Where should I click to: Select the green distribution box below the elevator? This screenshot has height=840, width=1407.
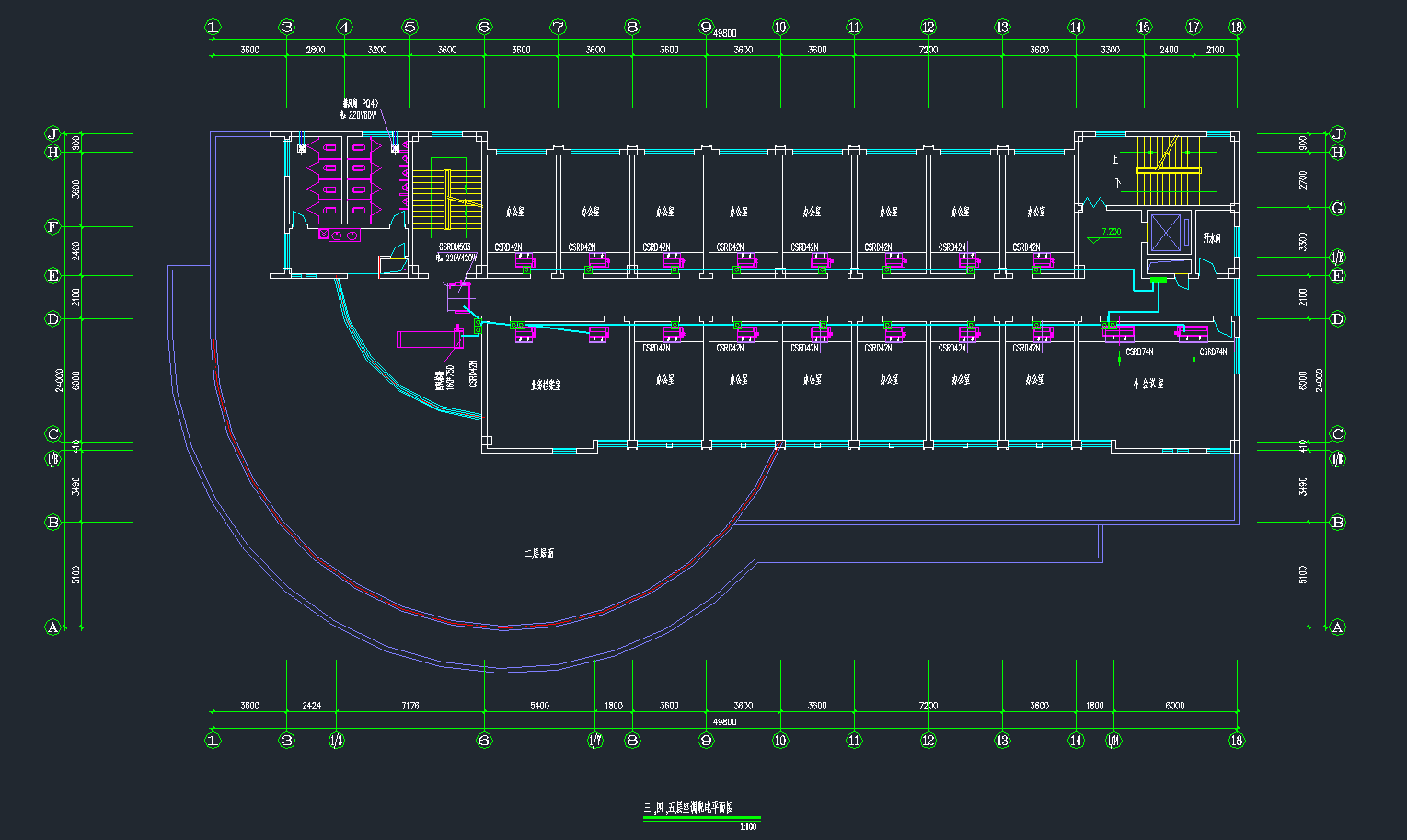(1159, 280)
